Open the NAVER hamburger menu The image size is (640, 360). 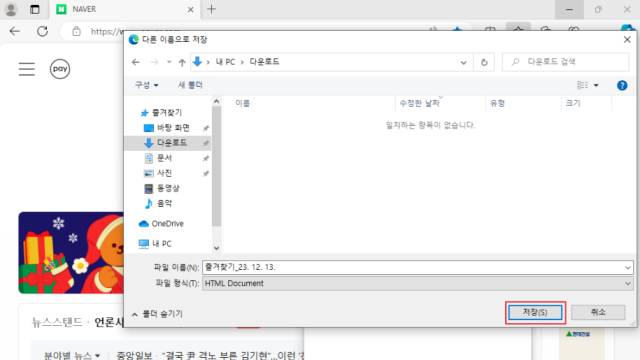click(x=27, y=69)
